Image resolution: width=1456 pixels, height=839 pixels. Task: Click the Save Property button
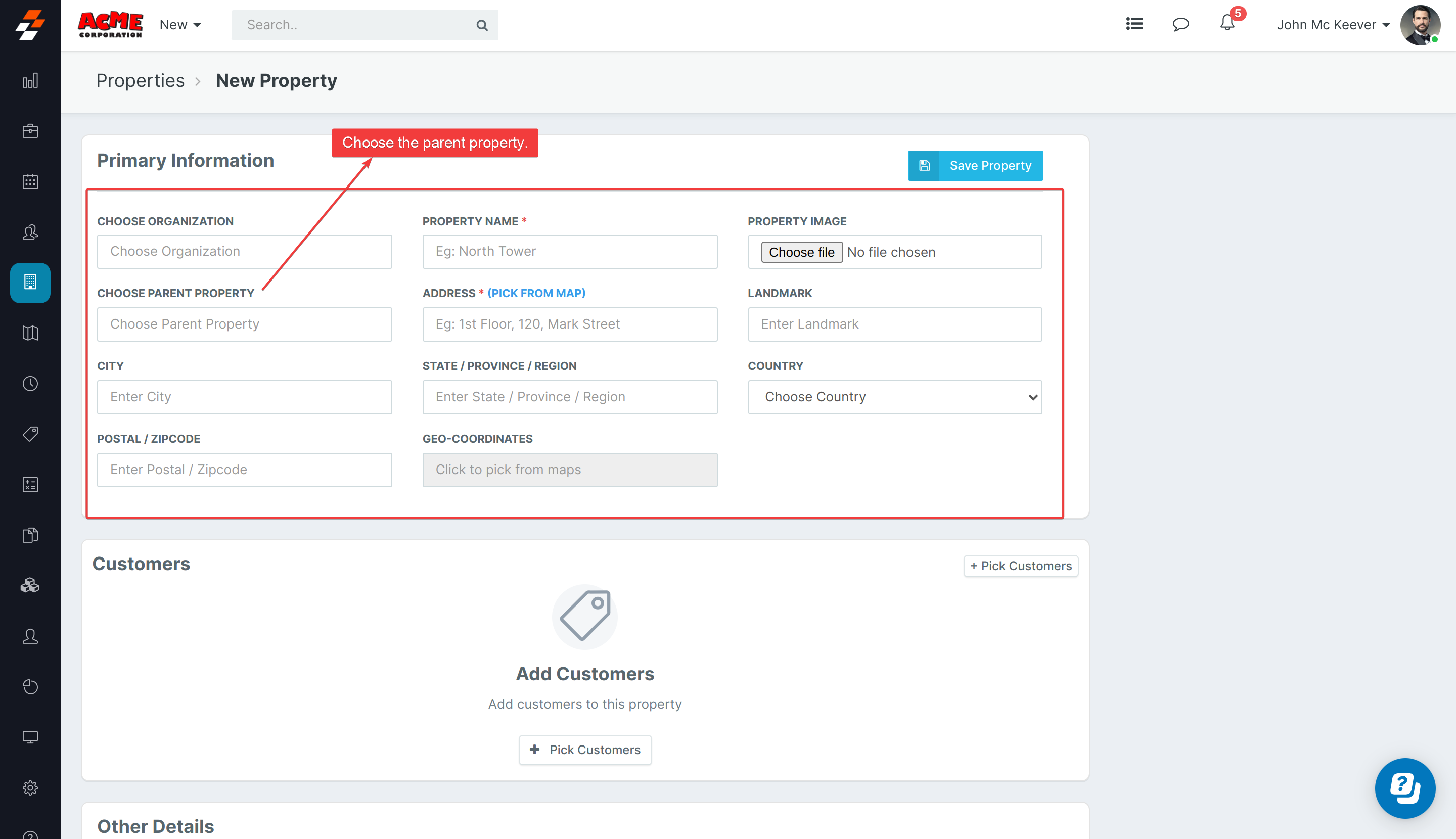[975, 166]
